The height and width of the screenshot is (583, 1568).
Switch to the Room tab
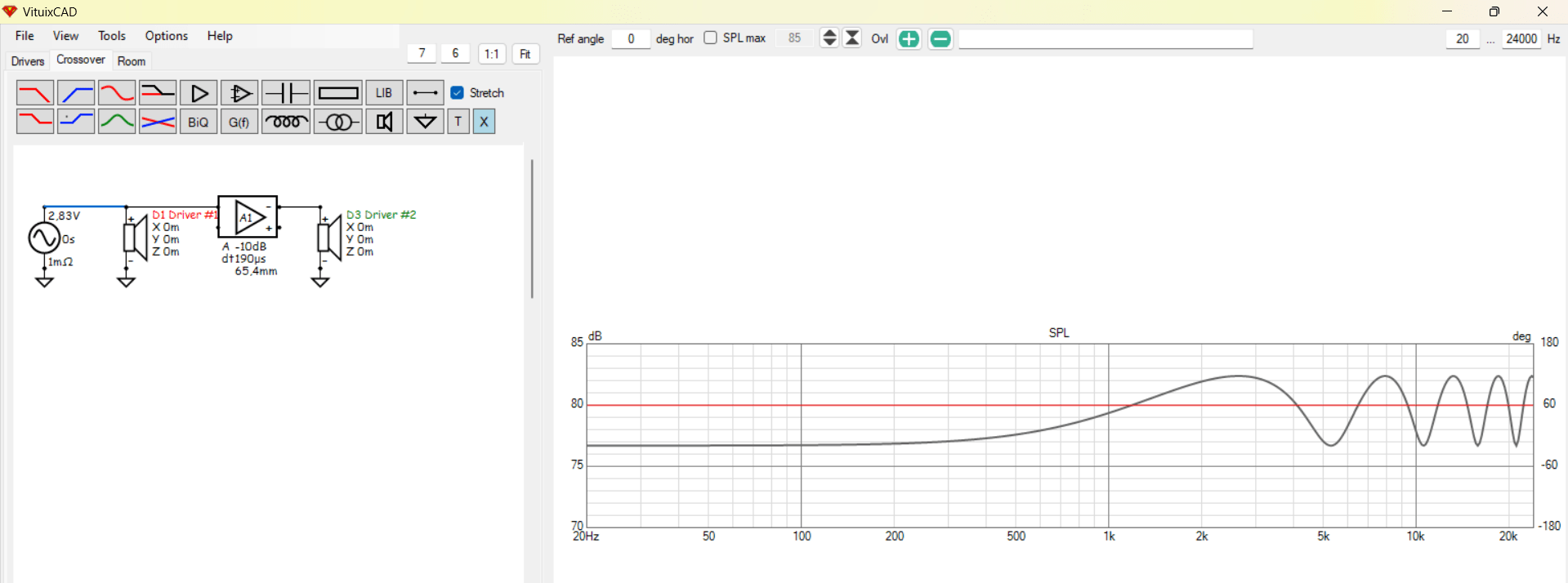coord(132,61)
